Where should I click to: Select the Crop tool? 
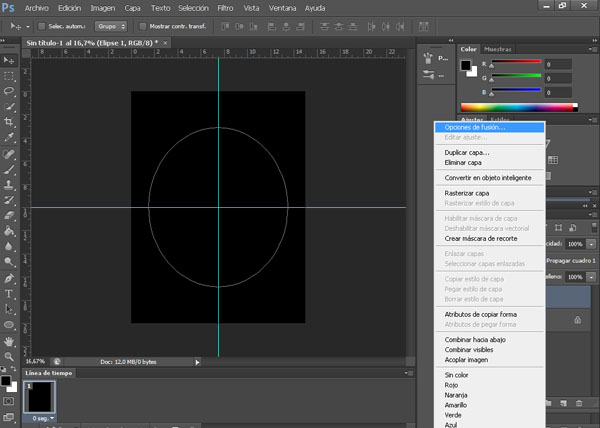point(9,122)
